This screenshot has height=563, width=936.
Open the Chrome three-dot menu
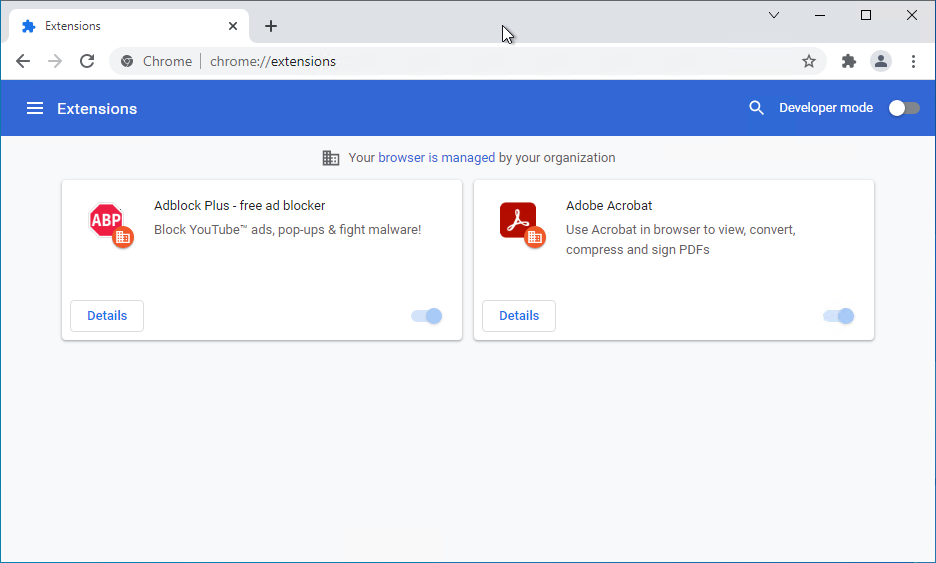(x=913, y=61)
